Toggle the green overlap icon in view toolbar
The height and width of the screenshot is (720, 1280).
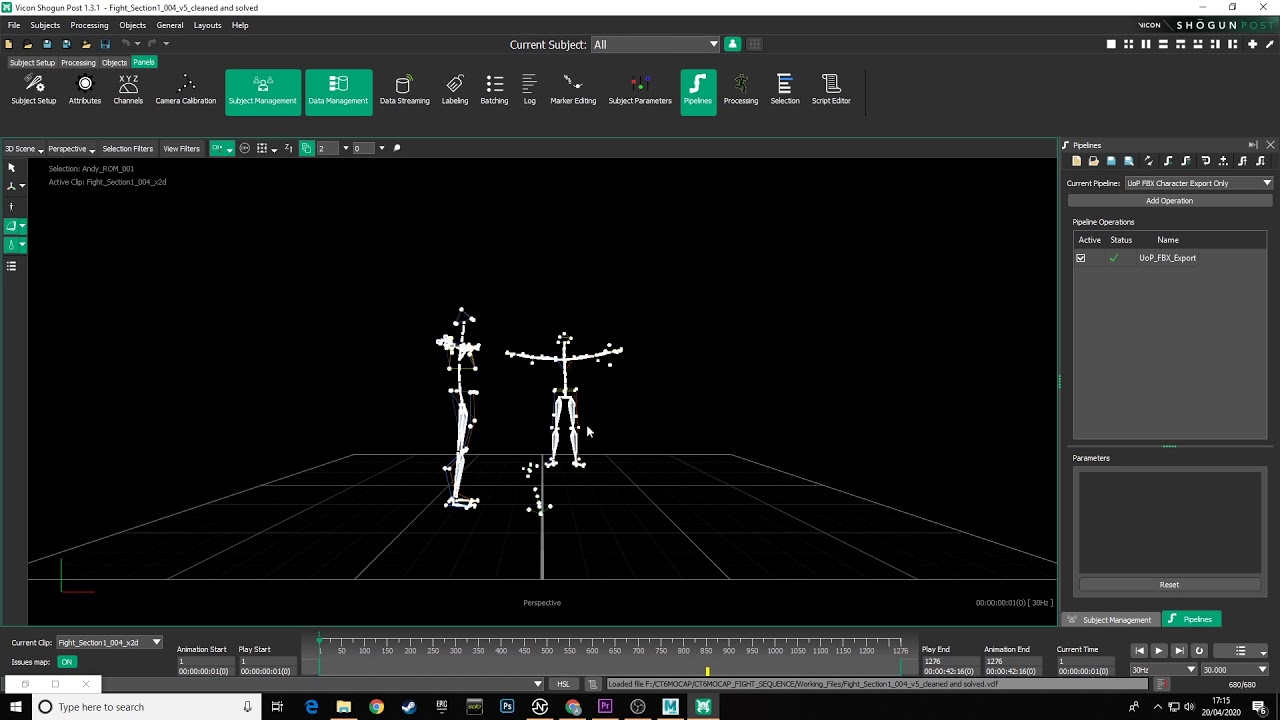[x=306, y=148]
